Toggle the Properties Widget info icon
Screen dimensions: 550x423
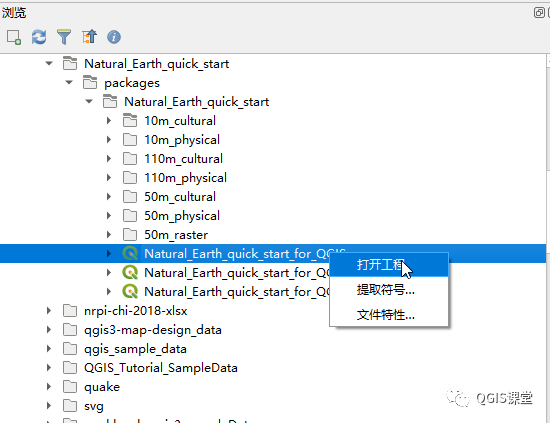point(114,37)
